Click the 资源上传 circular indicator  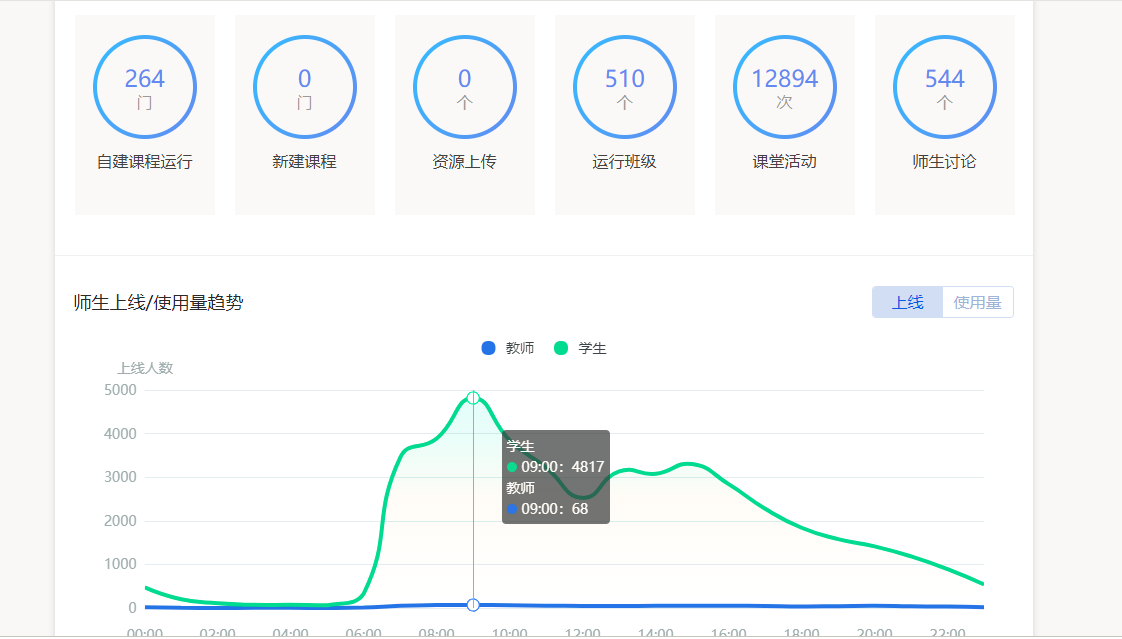click(465, 86)
